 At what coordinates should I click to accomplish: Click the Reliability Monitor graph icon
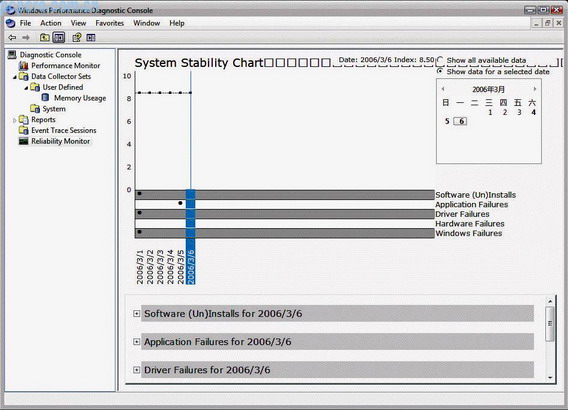24,141
